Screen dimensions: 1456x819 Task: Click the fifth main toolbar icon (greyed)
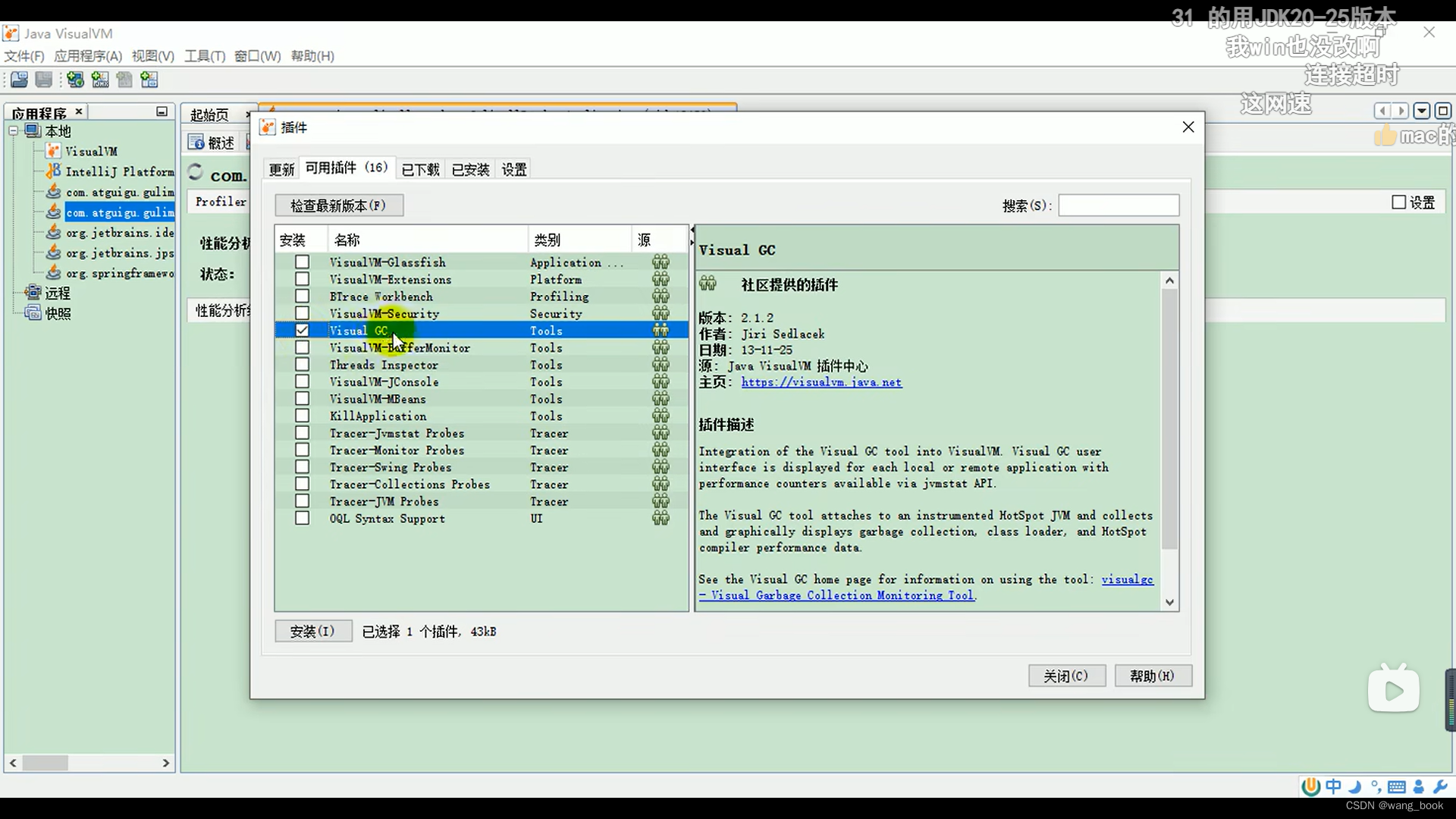tap(124, 80)
